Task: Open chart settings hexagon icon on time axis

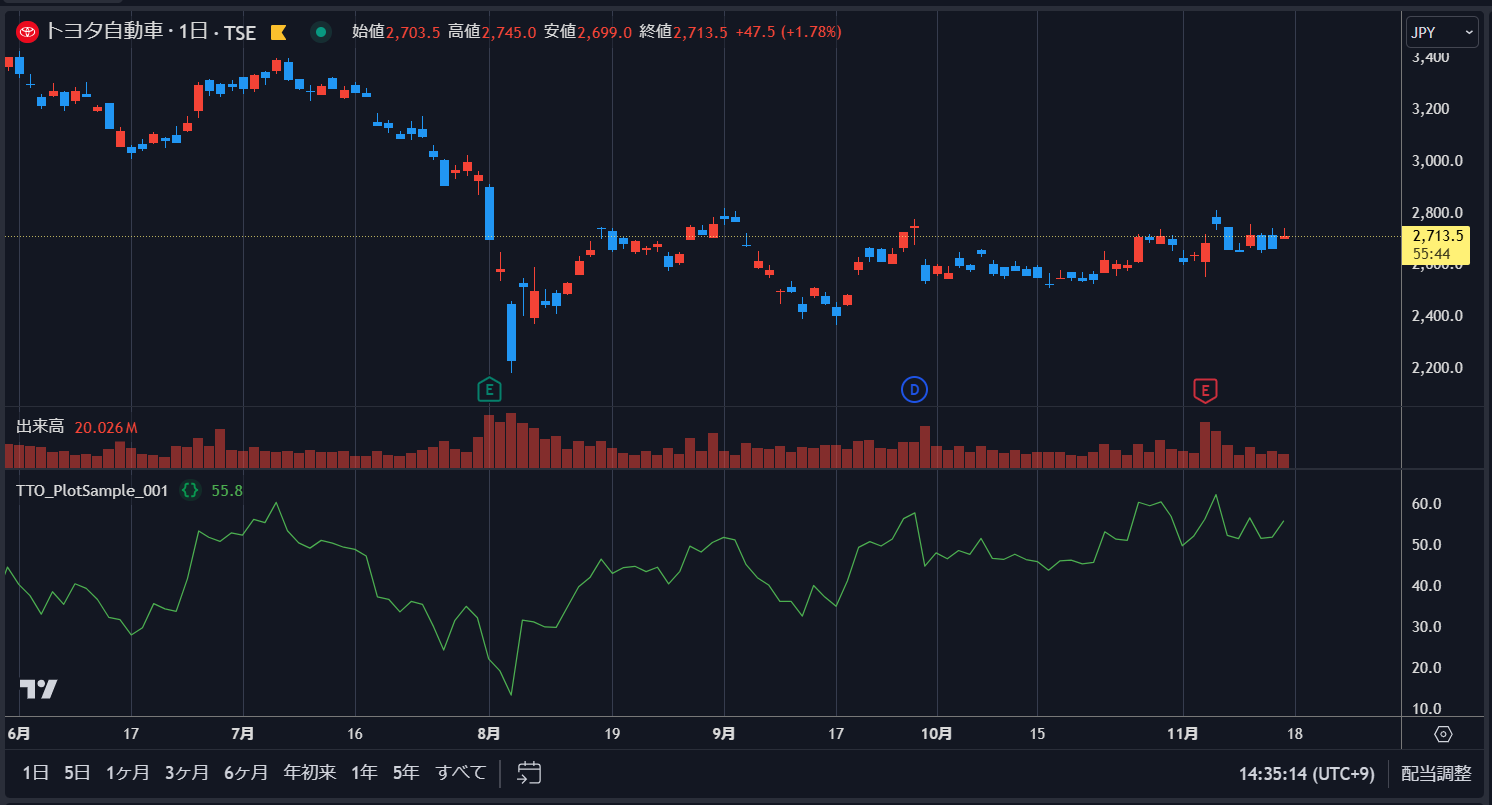Action: tap(1443, 734)
